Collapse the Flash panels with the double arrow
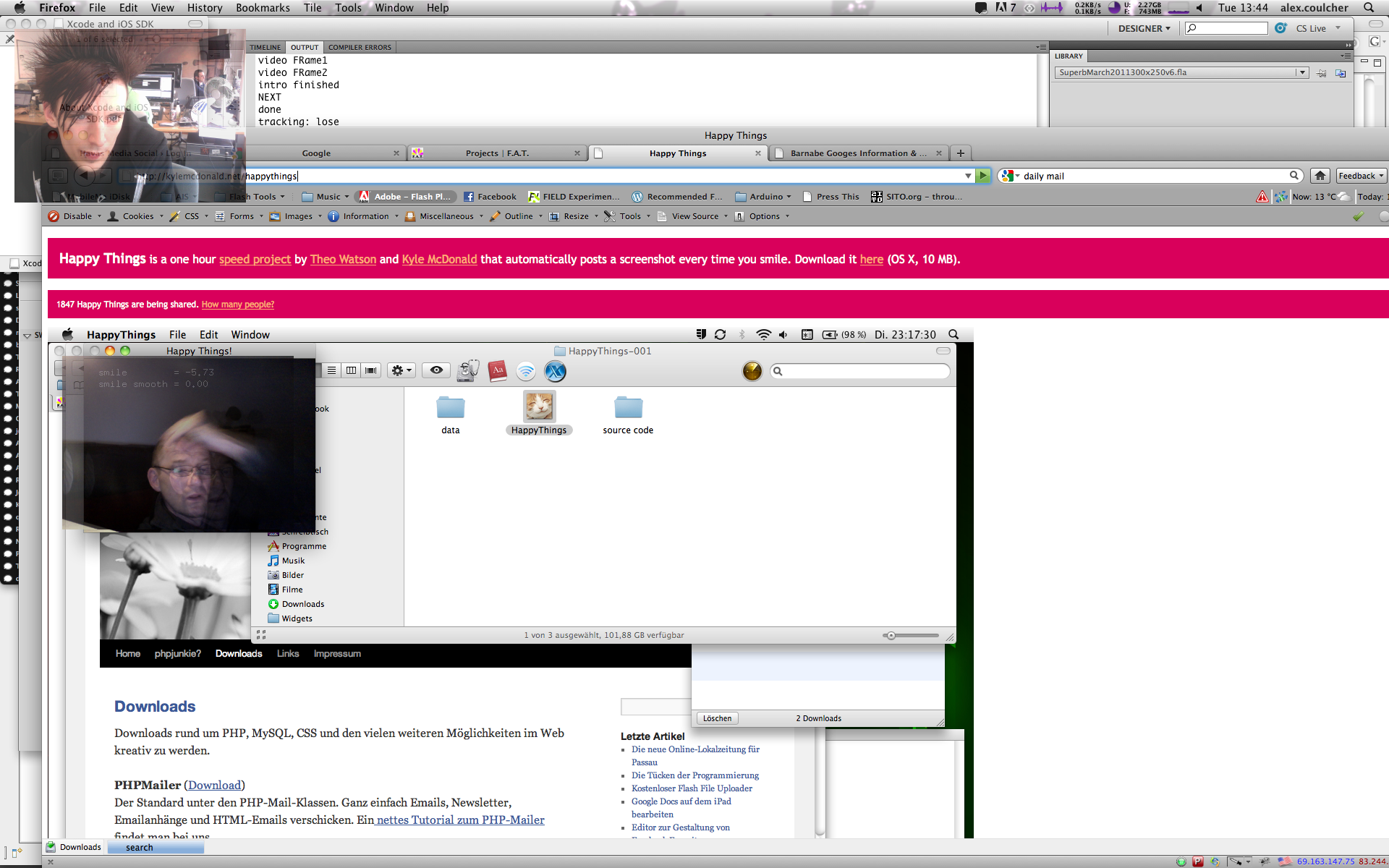This screenshot has width=1389, height=868. (1348, 45)
